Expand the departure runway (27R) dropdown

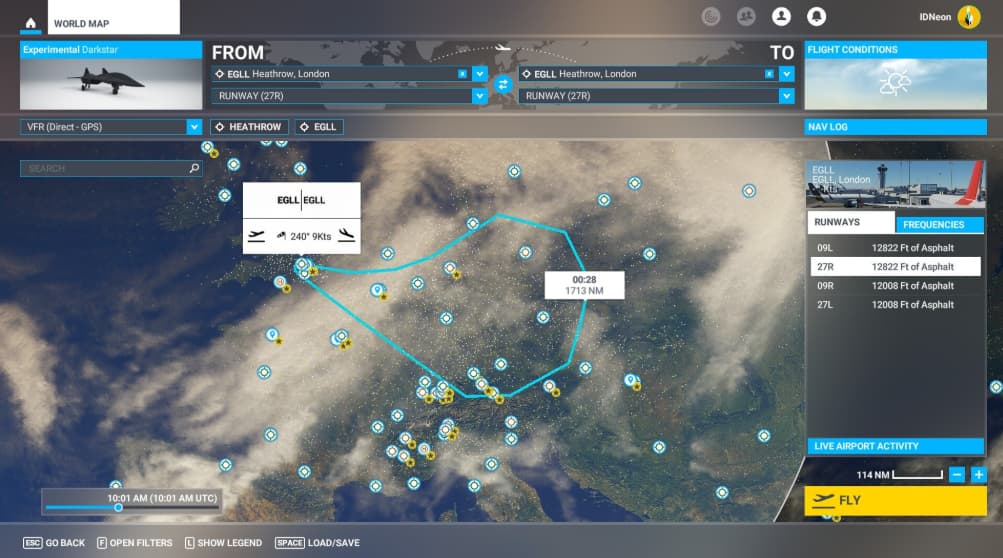(479, 96)
